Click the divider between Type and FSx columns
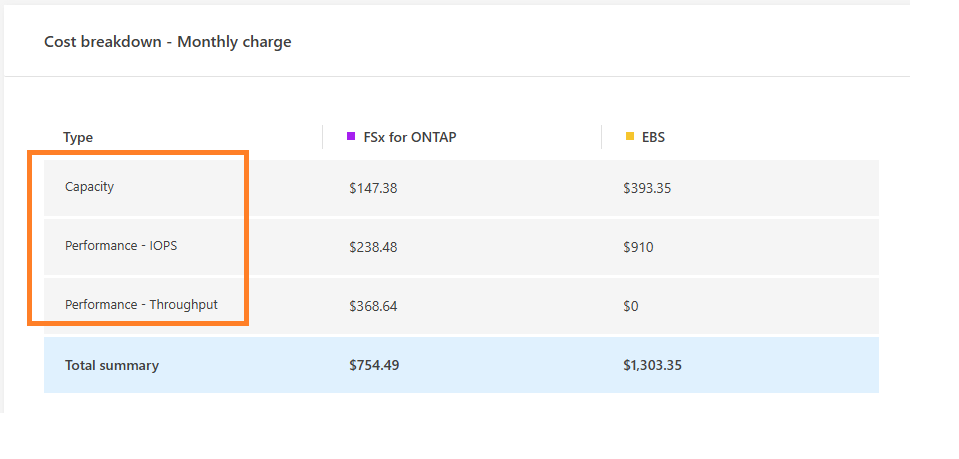Viewport: 959px width, 459px height. [x=323, y=137]
